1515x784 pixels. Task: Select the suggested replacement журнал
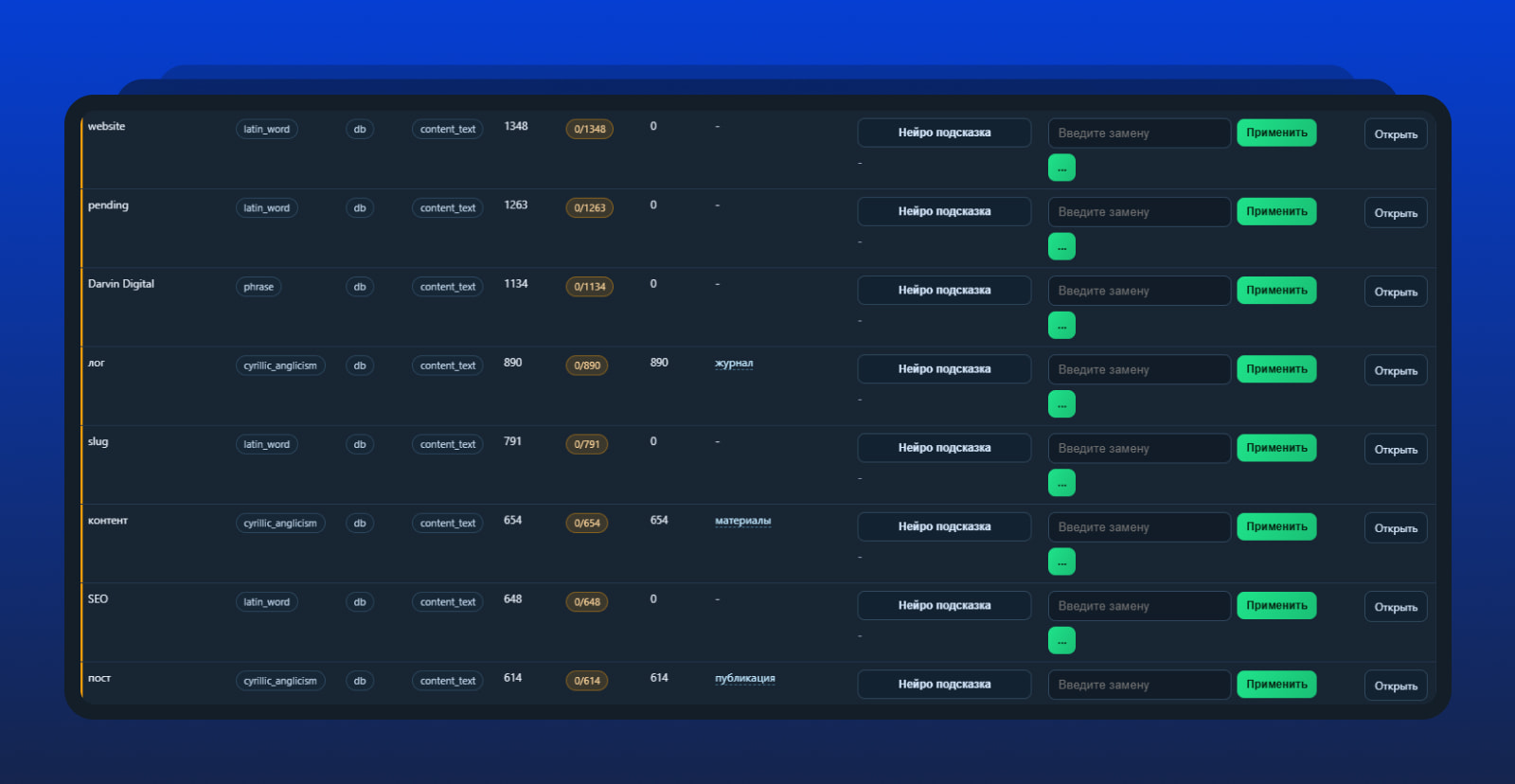(734, 364)
